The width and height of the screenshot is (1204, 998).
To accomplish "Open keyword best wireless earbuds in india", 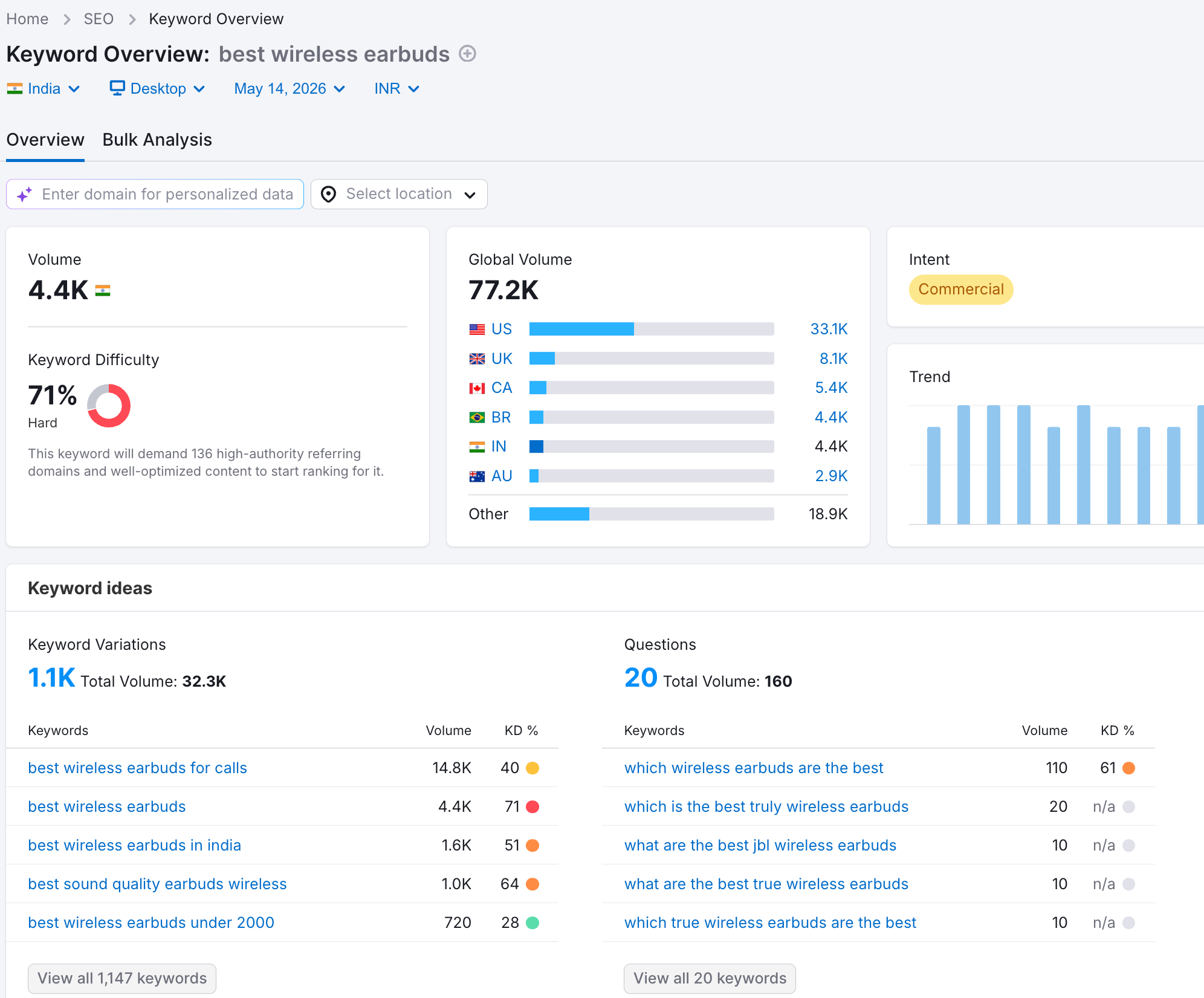I will click(x=134, y=846).
